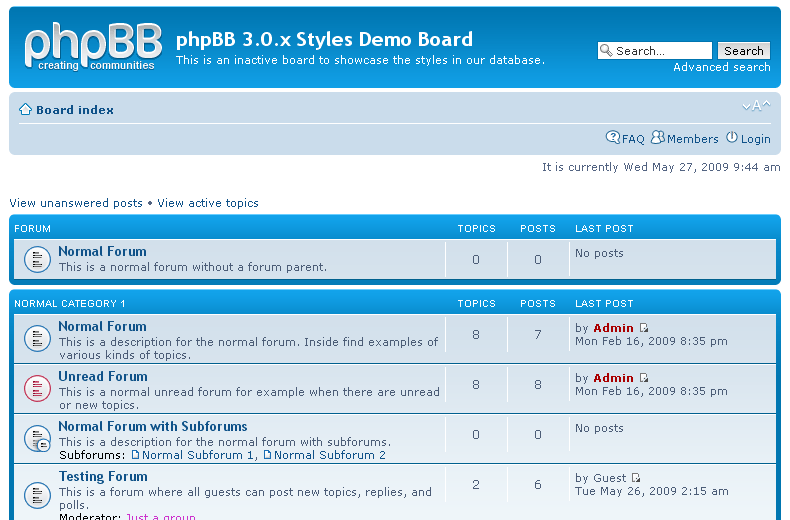Click the phpBB logo
Viewport: 790px width, 520px height.
point(93,46)
